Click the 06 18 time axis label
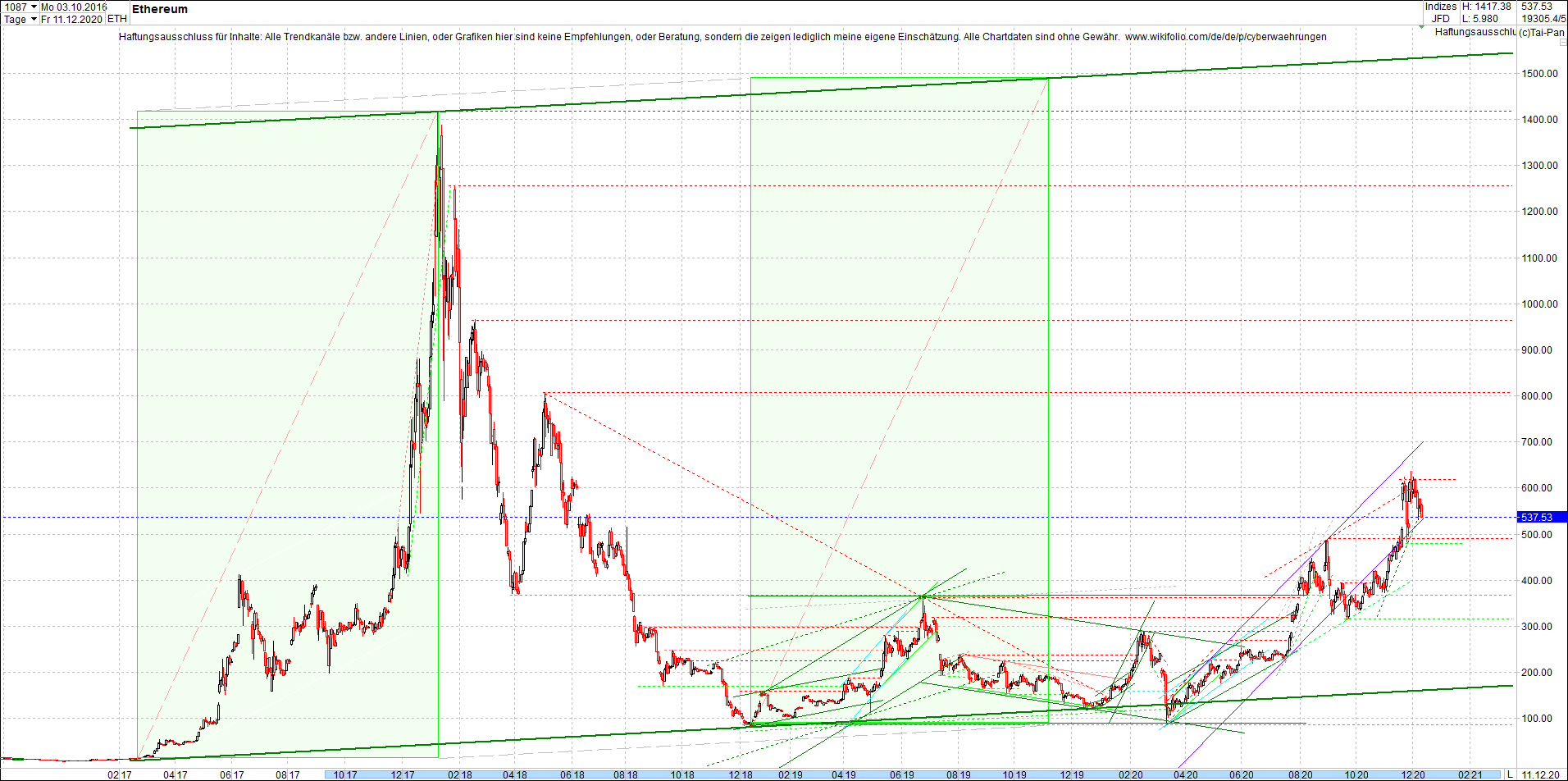1568x781 pixels. [x=572, y=774]
